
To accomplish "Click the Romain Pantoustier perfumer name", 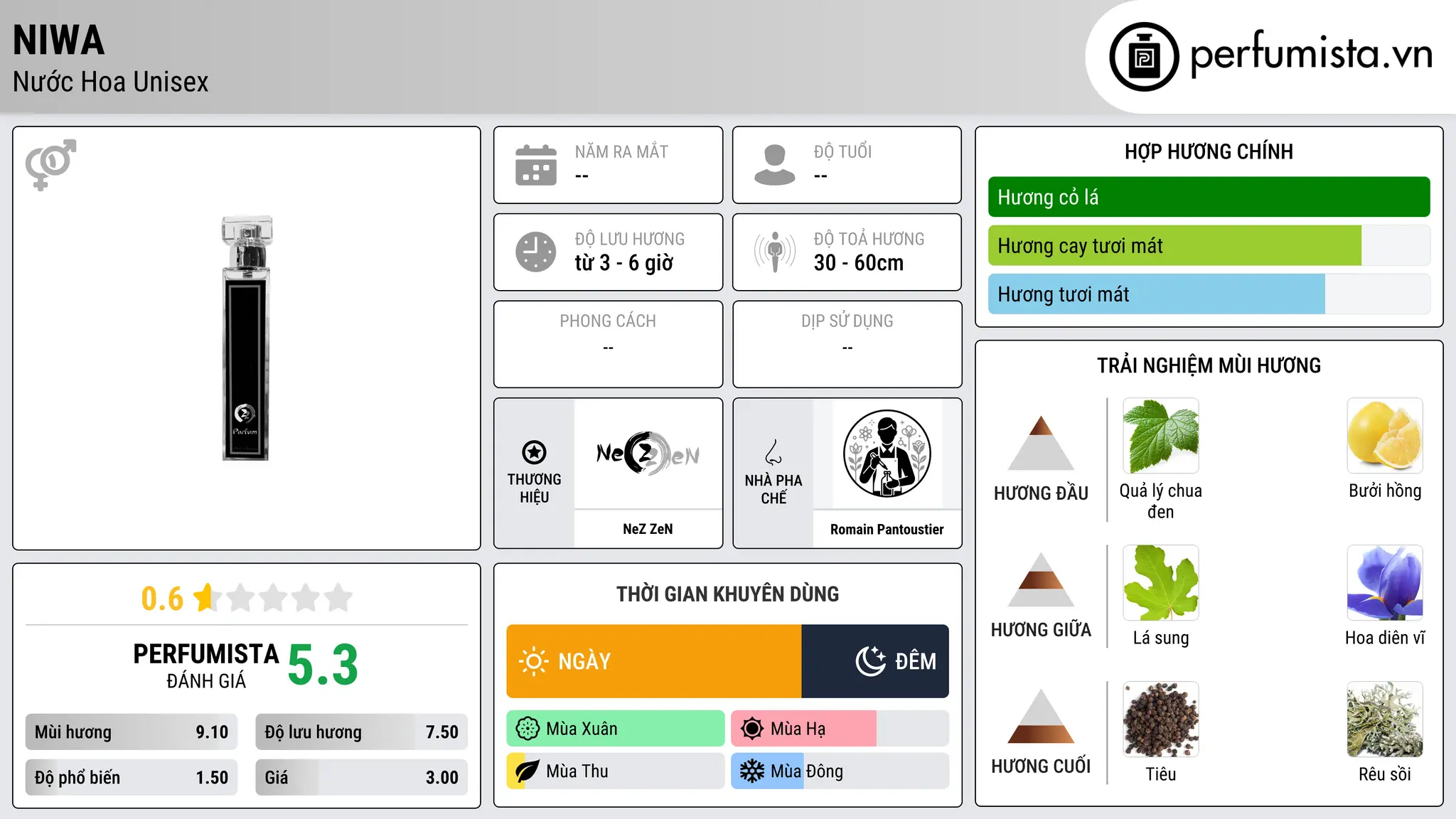I will tap(887, 529).
